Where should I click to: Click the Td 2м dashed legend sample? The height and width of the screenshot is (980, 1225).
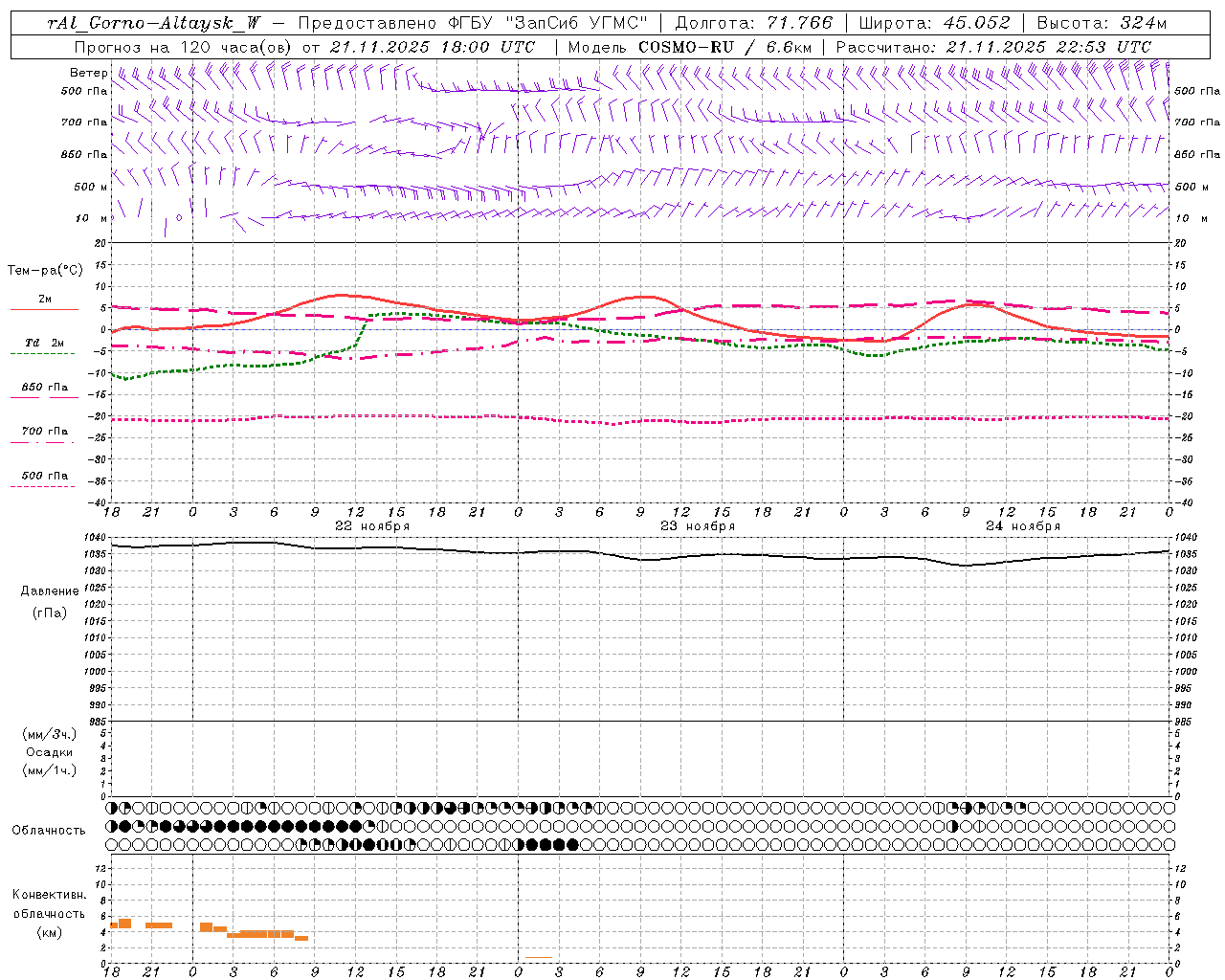[x=44, y=353]
